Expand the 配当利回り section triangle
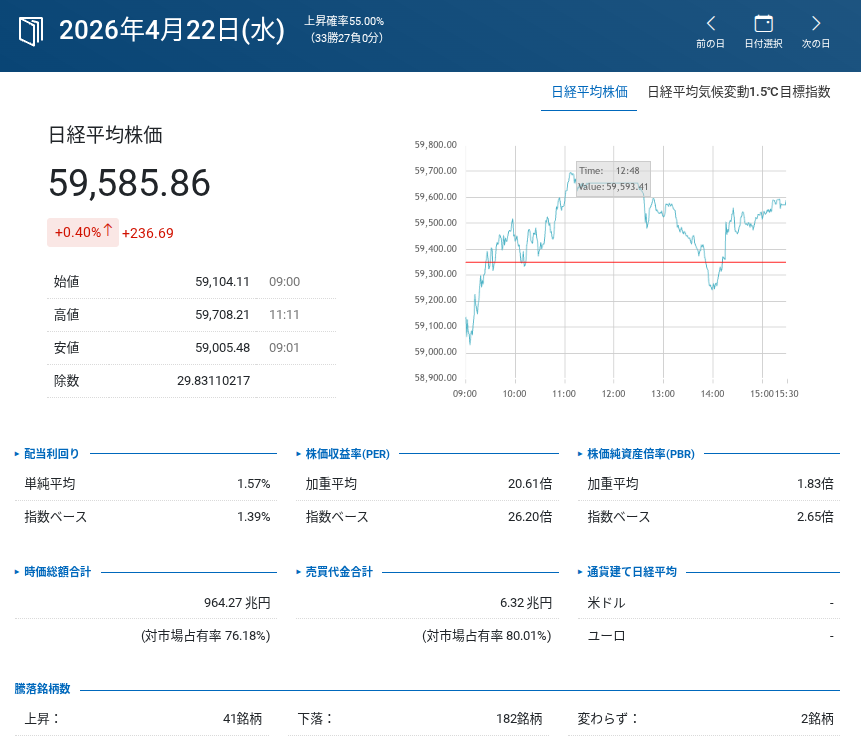This screenshot has height=741, width=861. [17, 454]
